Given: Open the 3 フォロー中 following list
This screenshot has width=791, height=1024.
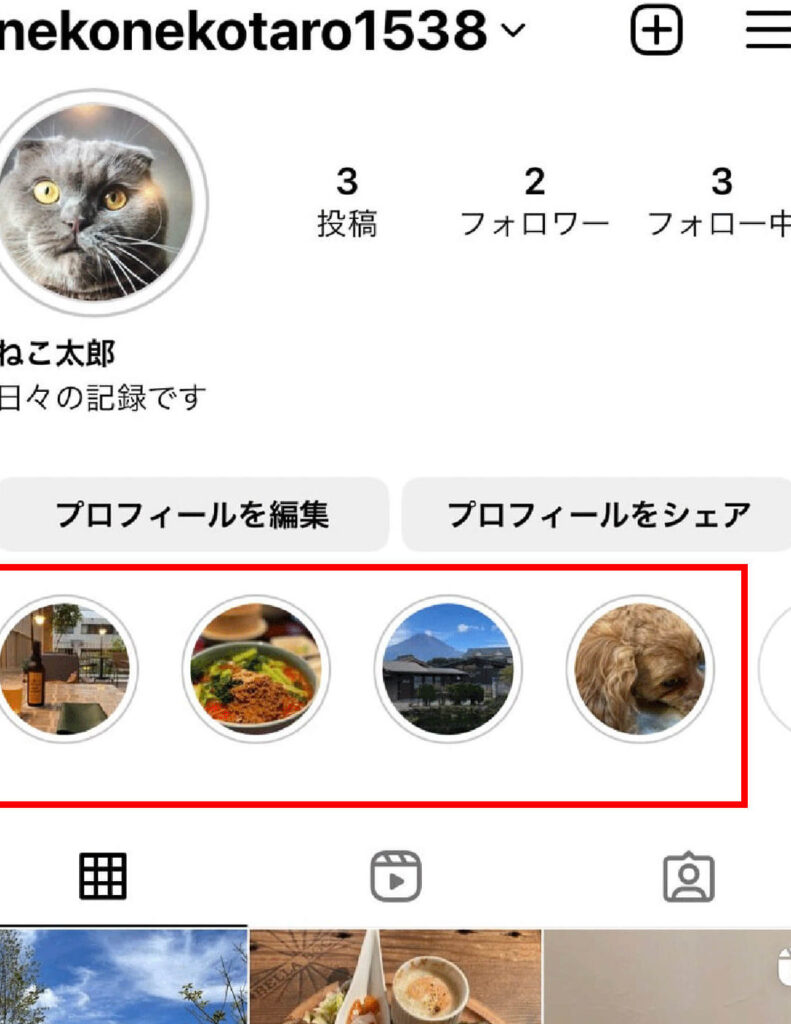Looking at the screenshot, I should tap(720, 202).
